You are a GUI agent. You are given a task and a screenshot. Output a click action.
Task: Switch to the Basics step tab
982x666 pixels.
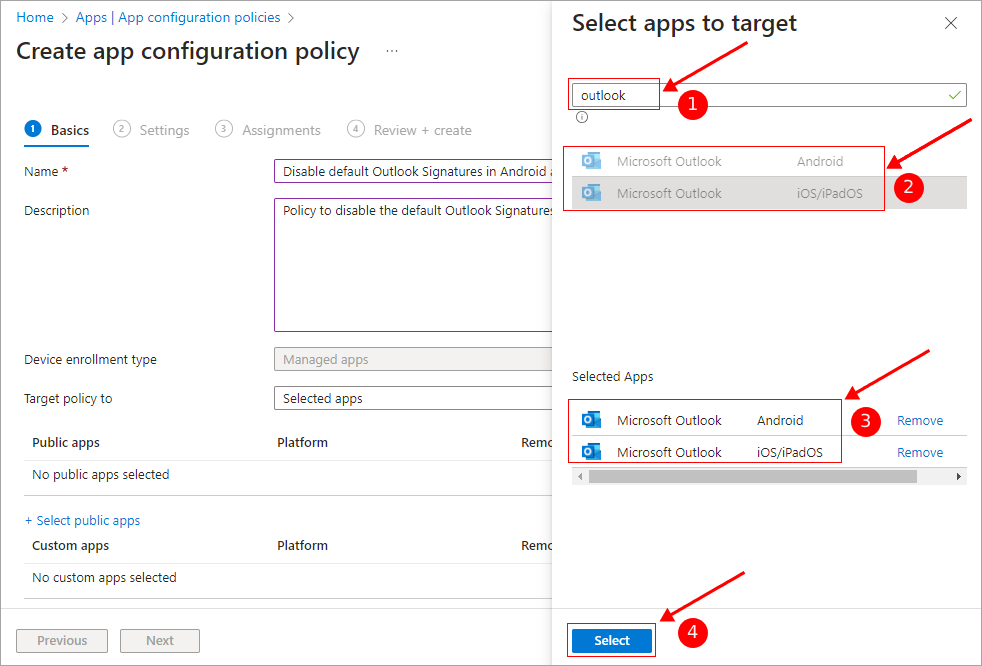point(57,130)
